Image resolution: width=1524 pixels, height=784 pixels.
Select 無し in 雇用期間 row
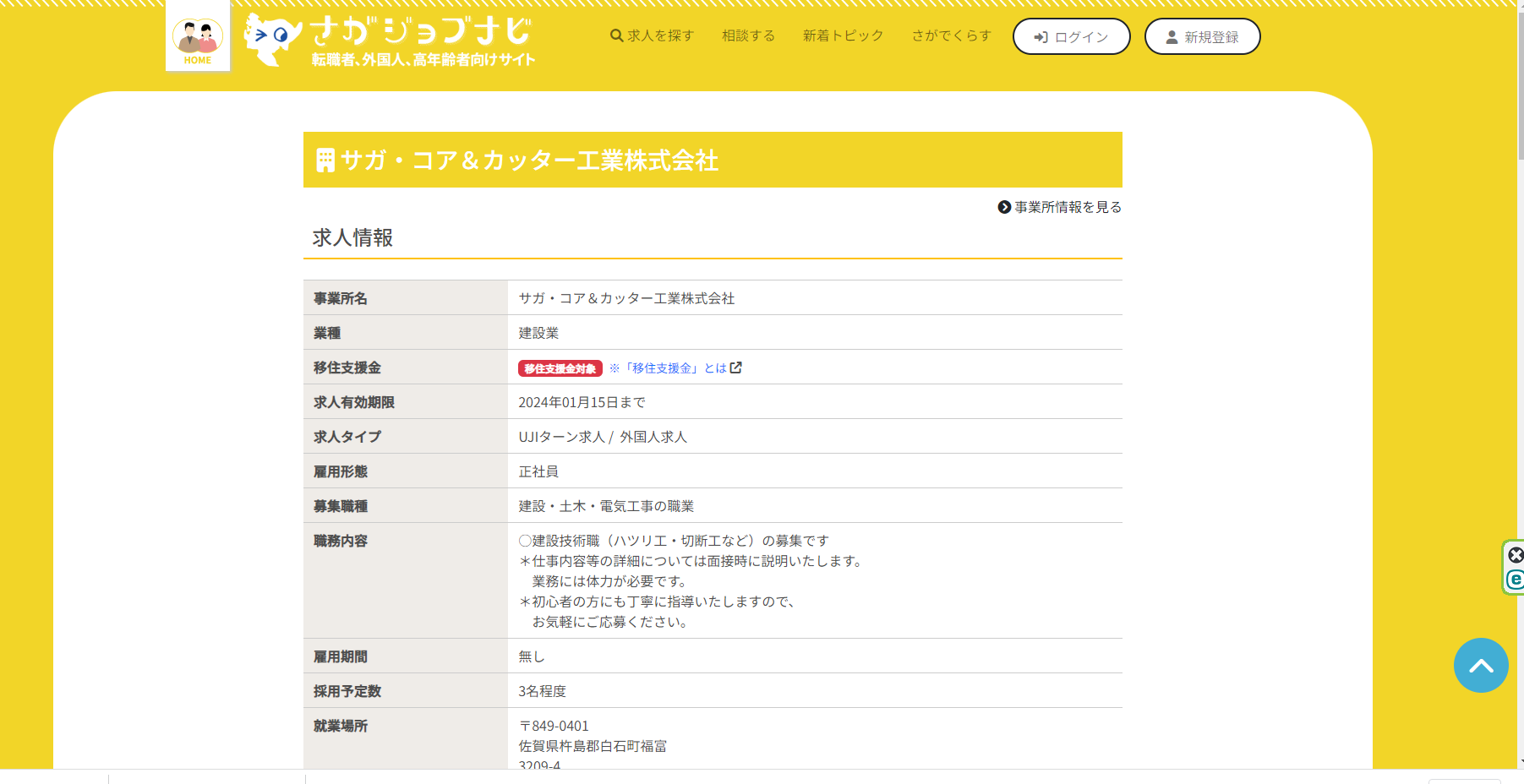(532, 656)
